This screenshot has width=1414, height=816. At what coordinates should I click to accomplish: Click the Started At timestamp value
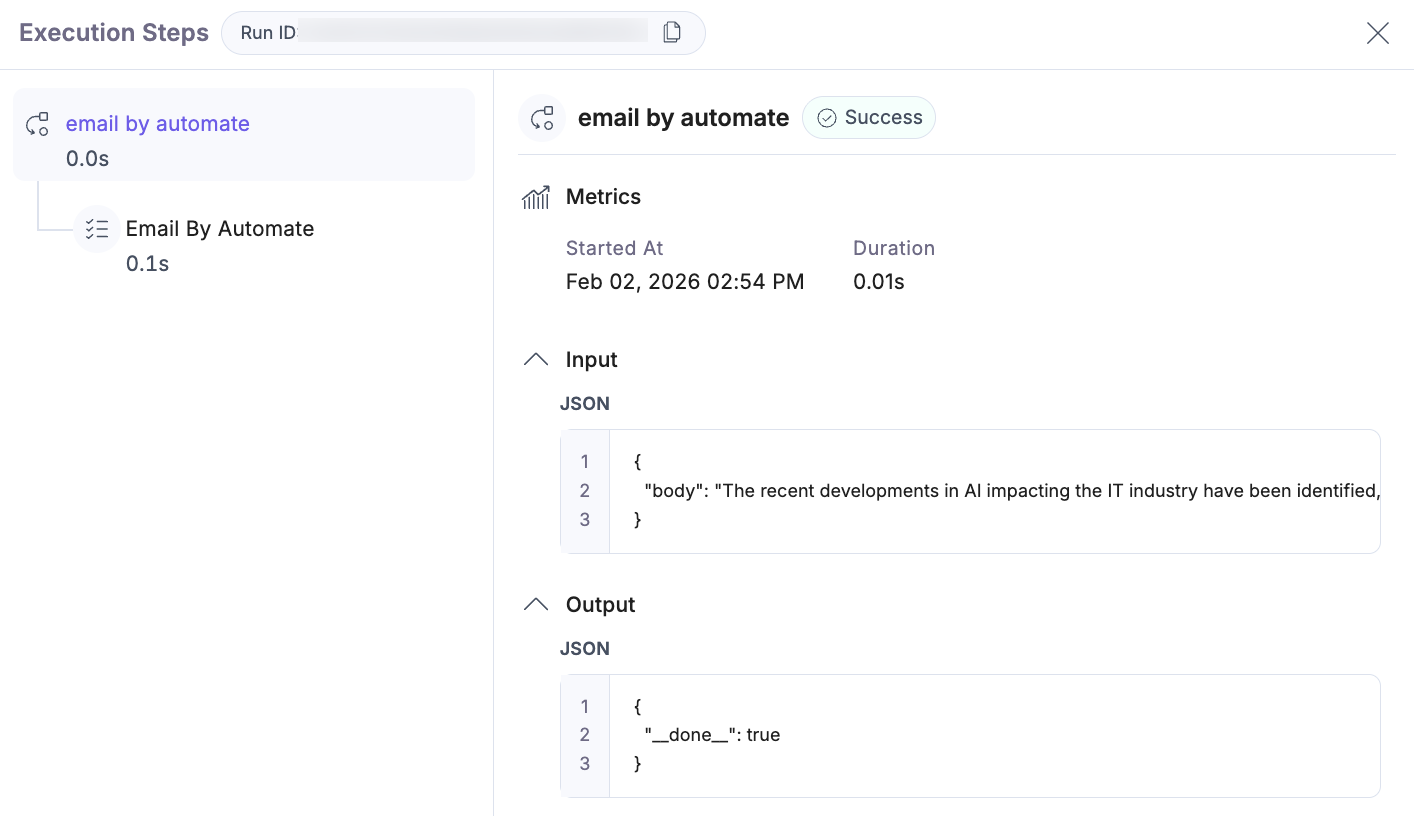[x=685, y=281]
